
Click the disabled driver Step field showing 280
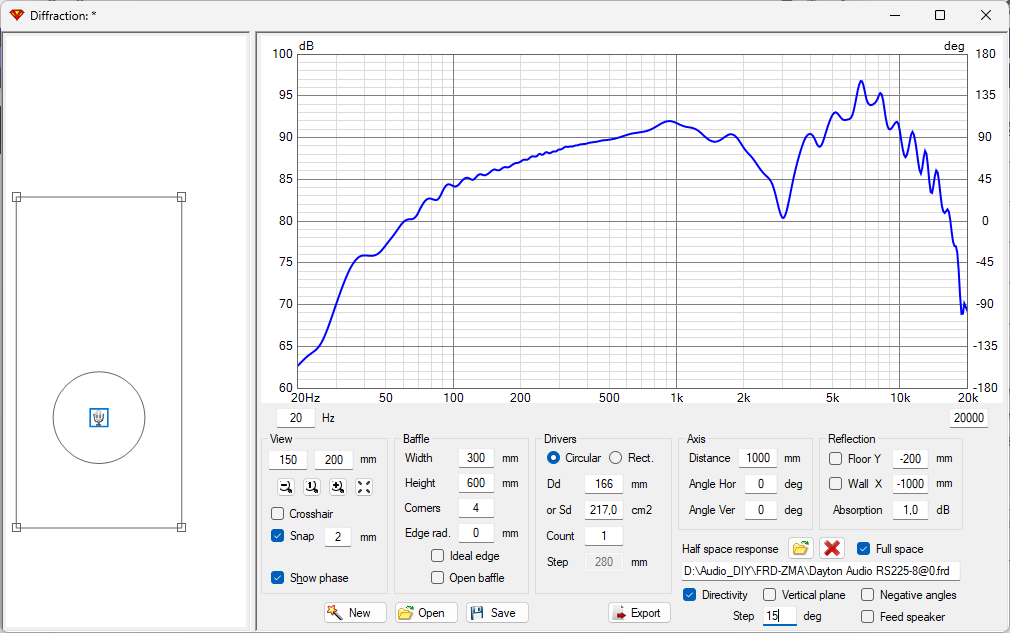(x=604, y=562)
